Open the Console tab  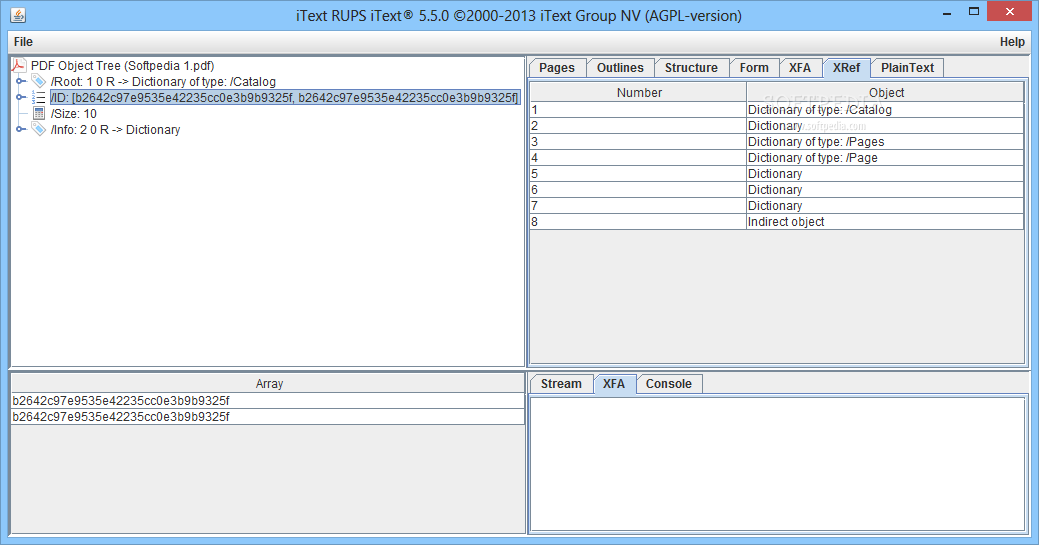[x=669, y=384]
